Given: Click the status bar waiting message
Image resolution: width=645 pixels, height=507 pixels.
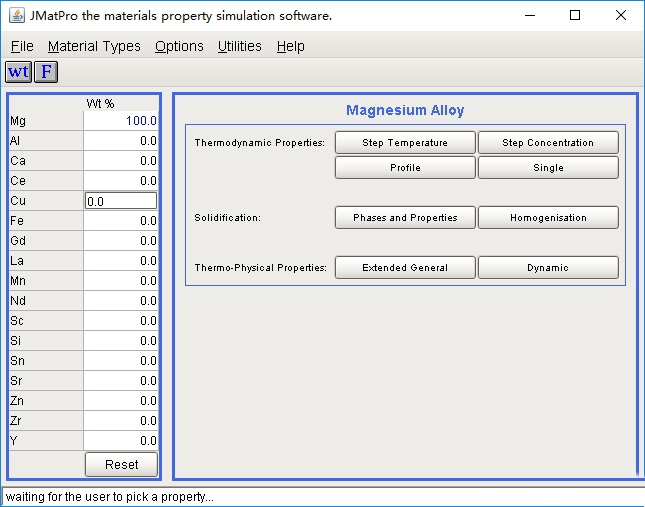Looking at the screenshot, I should click(x=109, y=497).
